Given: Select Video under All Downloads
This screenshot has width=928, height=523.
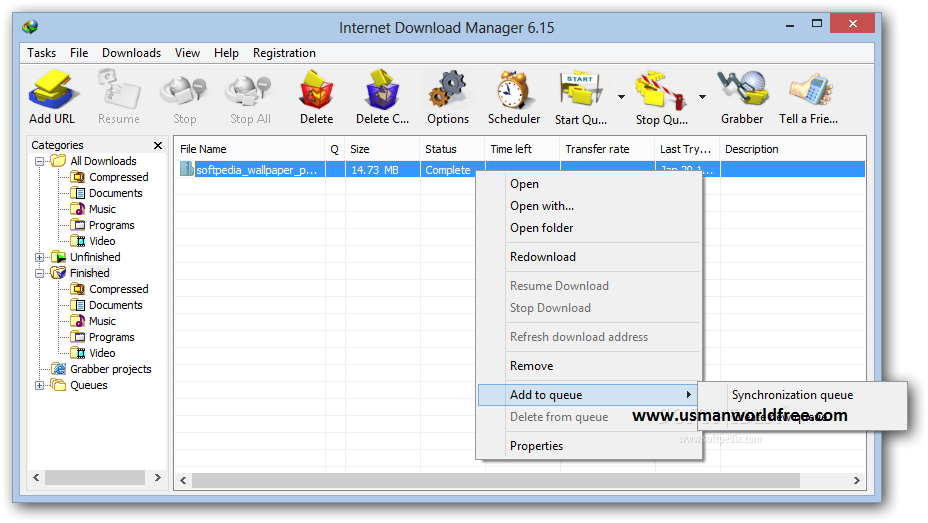Looking at the screenshot, I should [x=102, y=241].
